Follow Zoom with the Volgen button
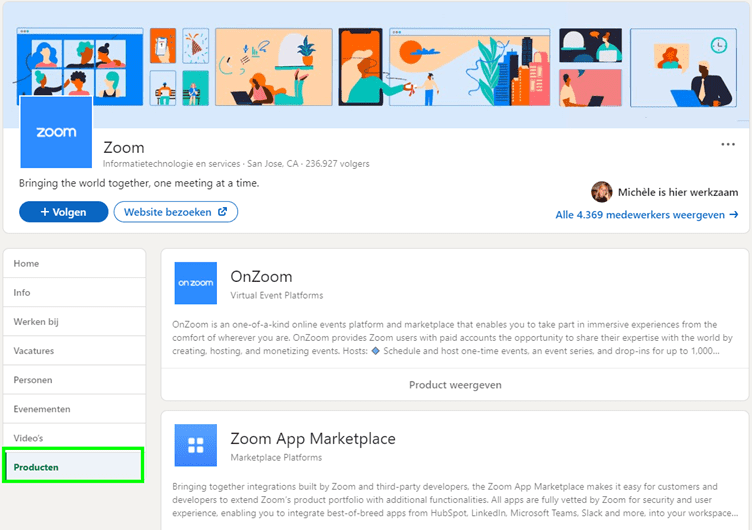Screen dimensions: 752x530 pyautogui.click(x=64, y=212)
